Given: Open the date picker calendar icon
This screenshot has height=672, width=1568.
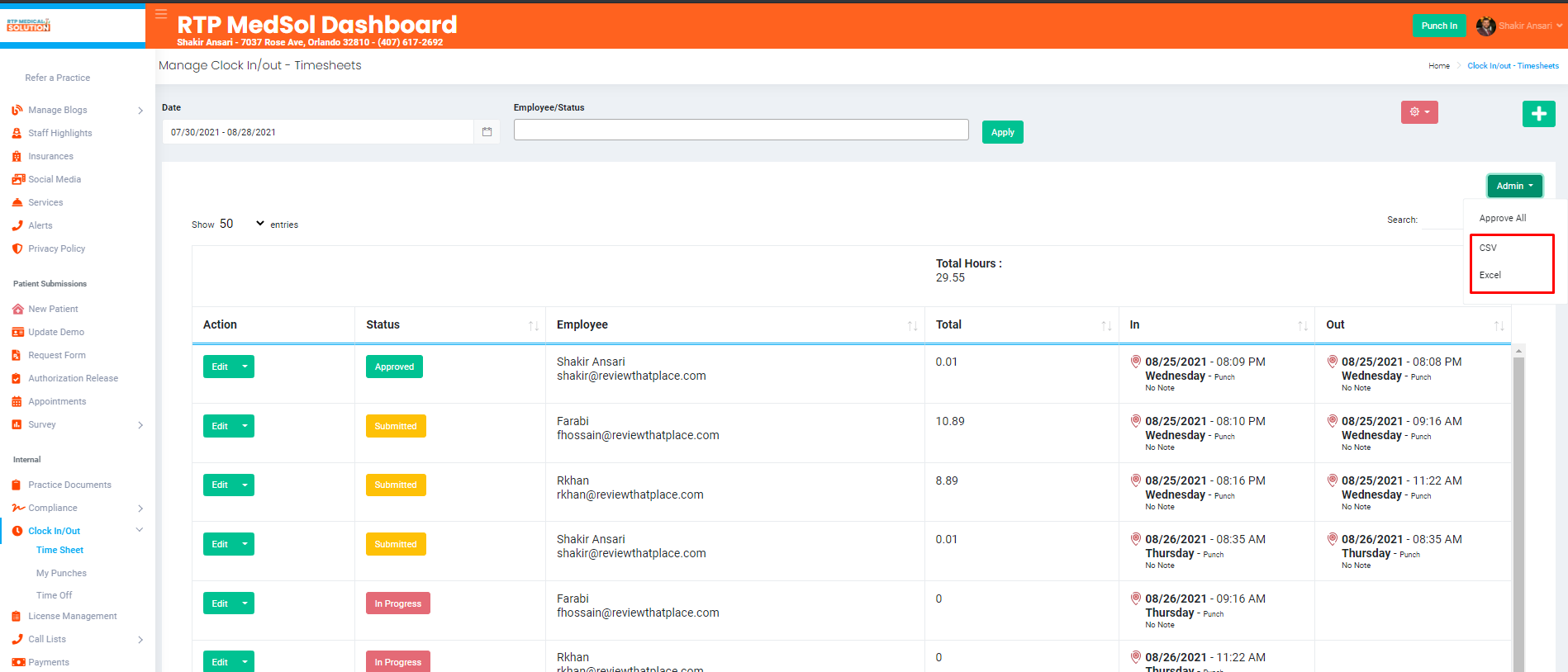Looking at the screenshot, I should pos(487,132).
